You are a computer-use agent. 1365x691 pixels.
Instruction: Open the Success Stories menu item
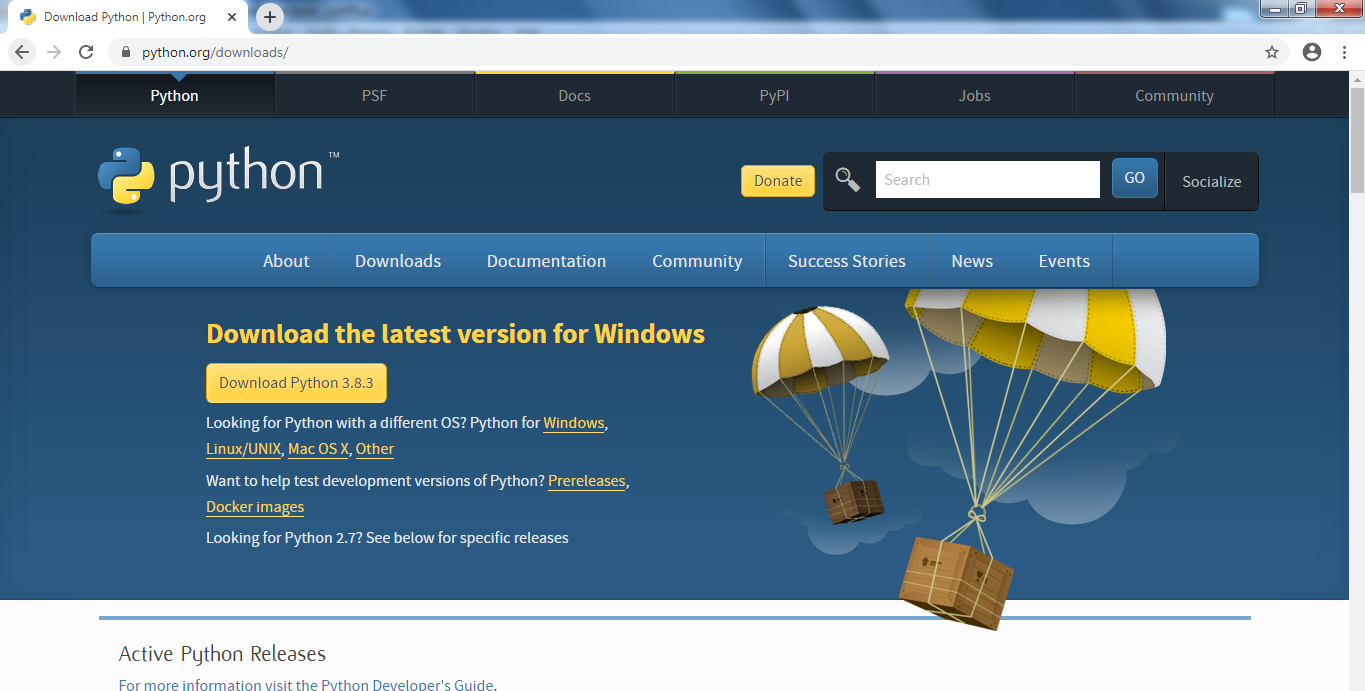pyautogui.click(x=847, y=261)
